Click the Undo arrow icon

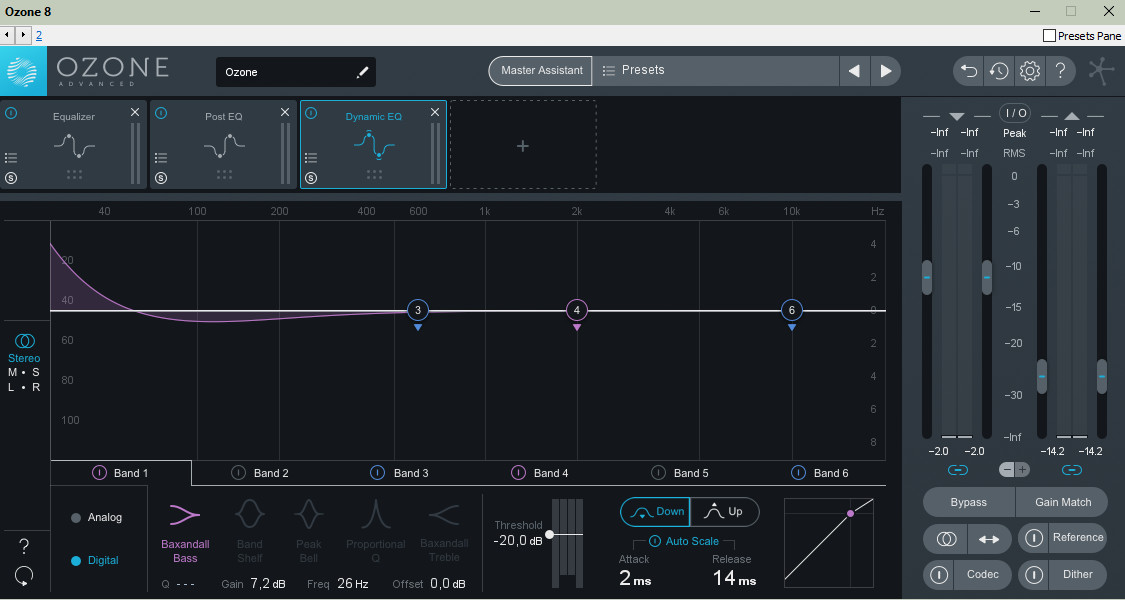click(969, 71)
